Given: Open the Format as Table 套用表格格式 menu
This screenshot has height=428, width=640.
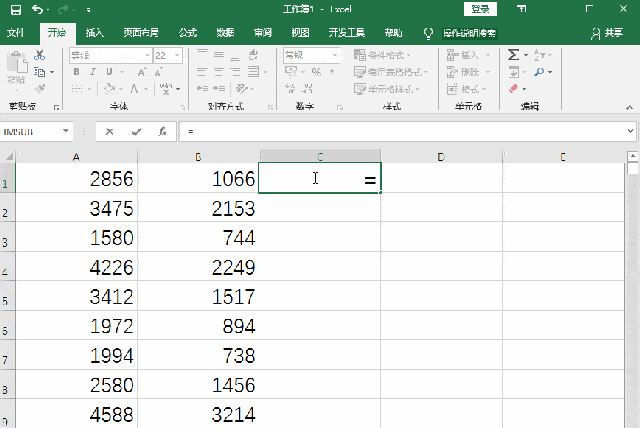Looking at the screenshot, I should click(x=391, y=72).
